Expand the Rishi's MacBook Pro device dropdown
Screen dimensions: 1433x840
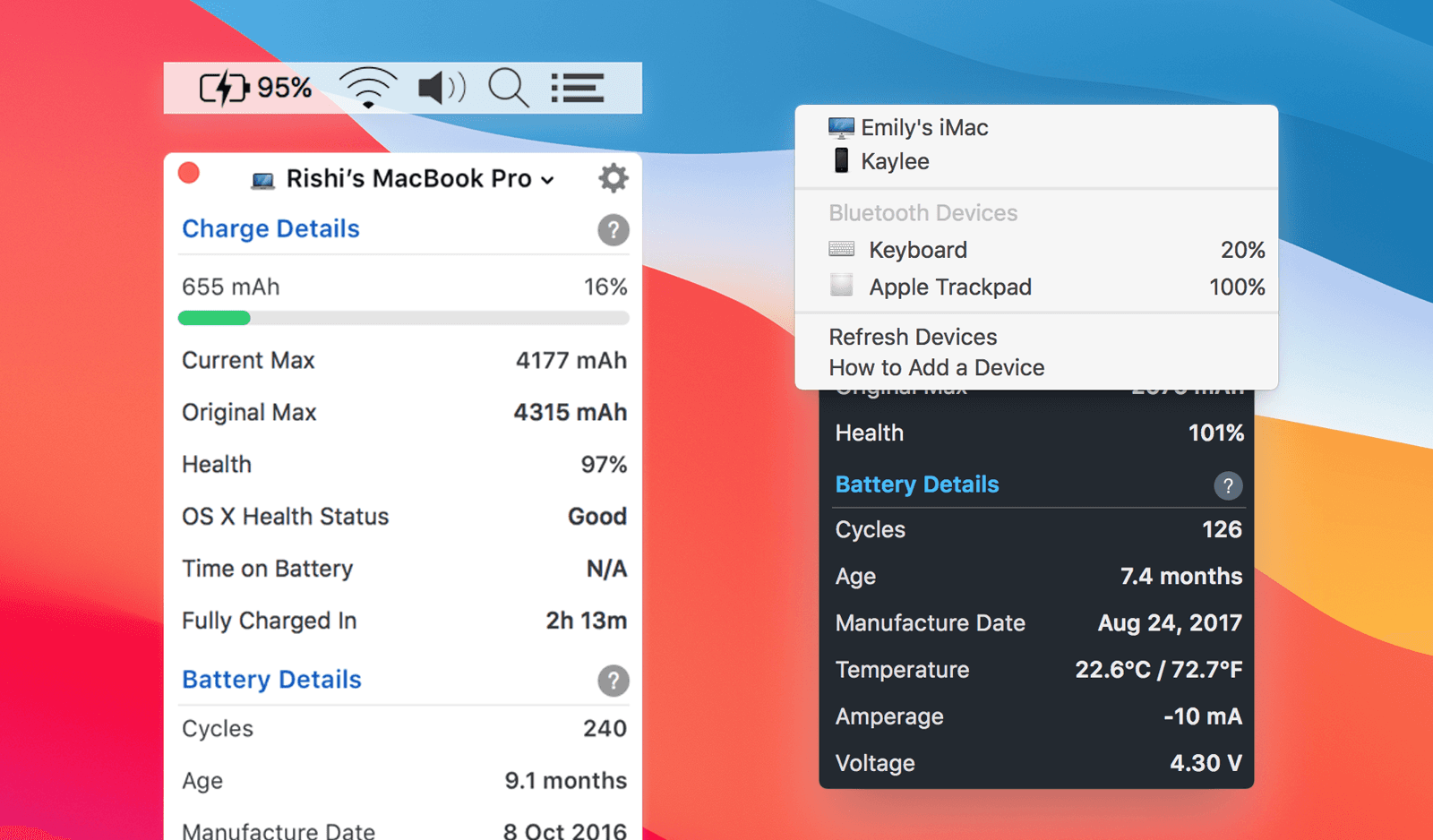tap(419, 179)
